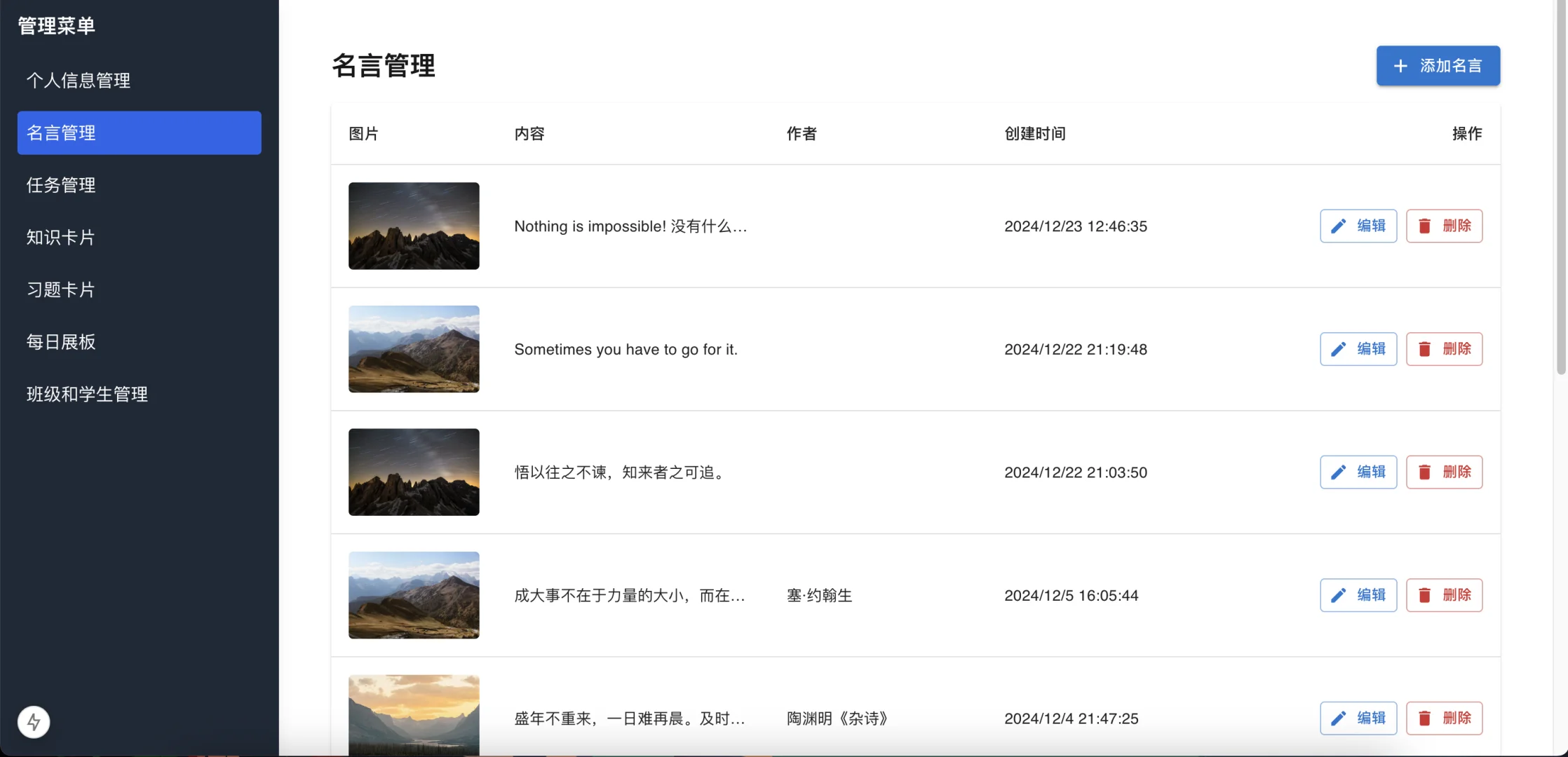1568x757 pixels.
Task: Click the edit pencil icon for 陶渊明's quote
Action: pyautogui.click(x=1340, y=718)
